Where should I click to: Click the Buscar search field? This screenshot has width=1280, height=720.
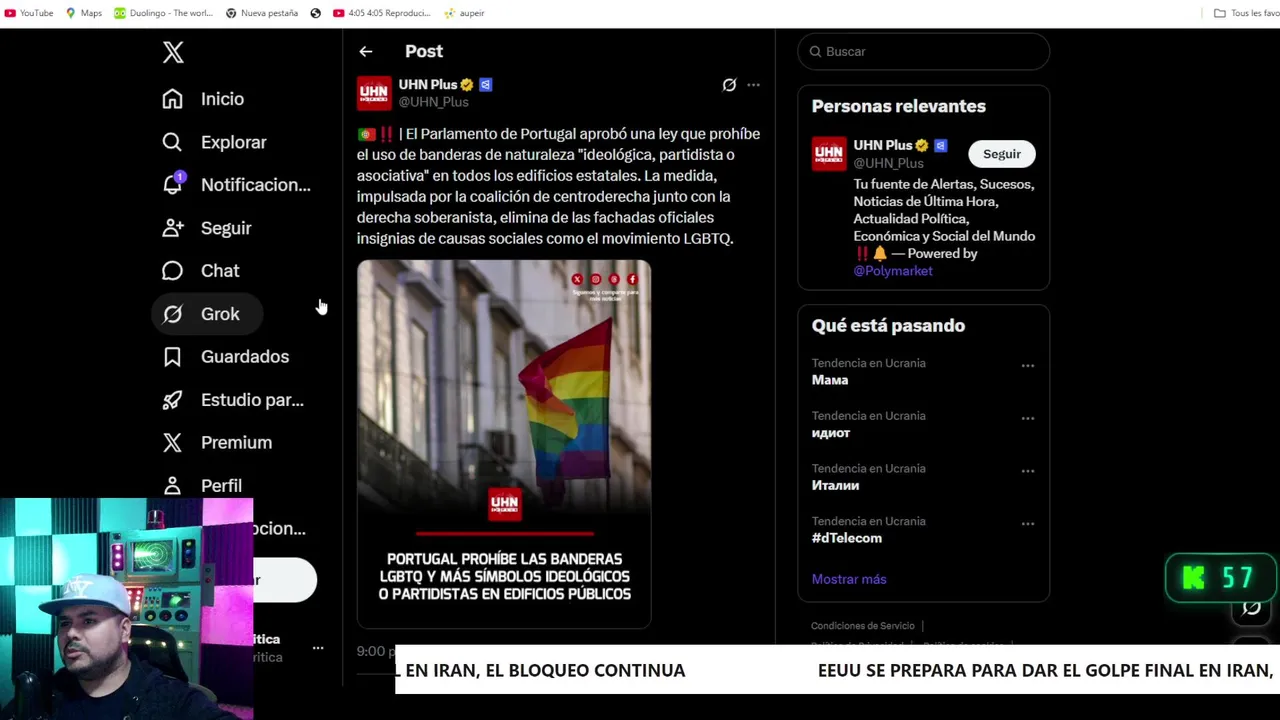coord(924,51)
